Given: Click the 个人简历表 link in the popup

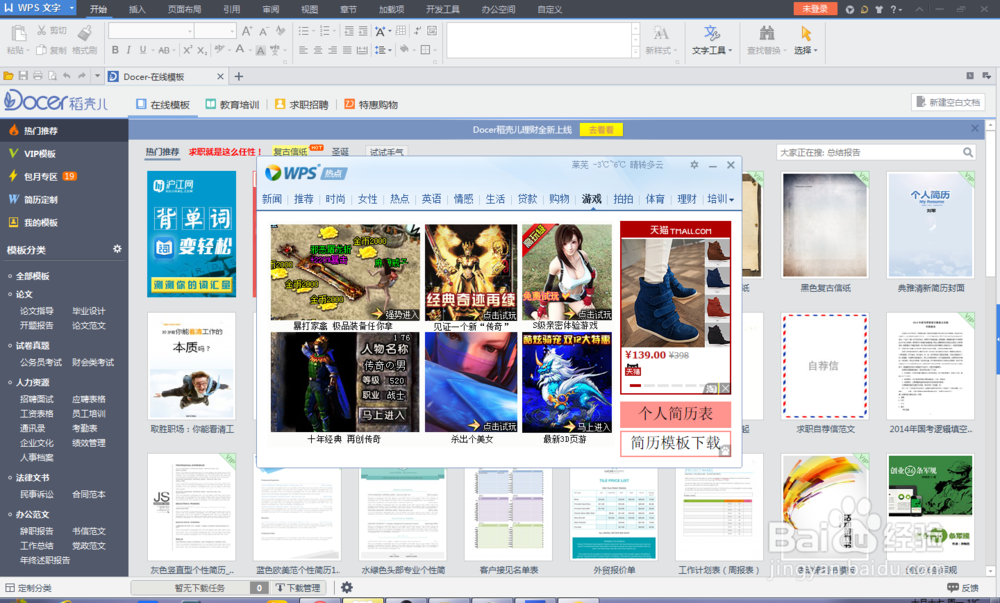Looking at the screenshot, I should (675, 414).
